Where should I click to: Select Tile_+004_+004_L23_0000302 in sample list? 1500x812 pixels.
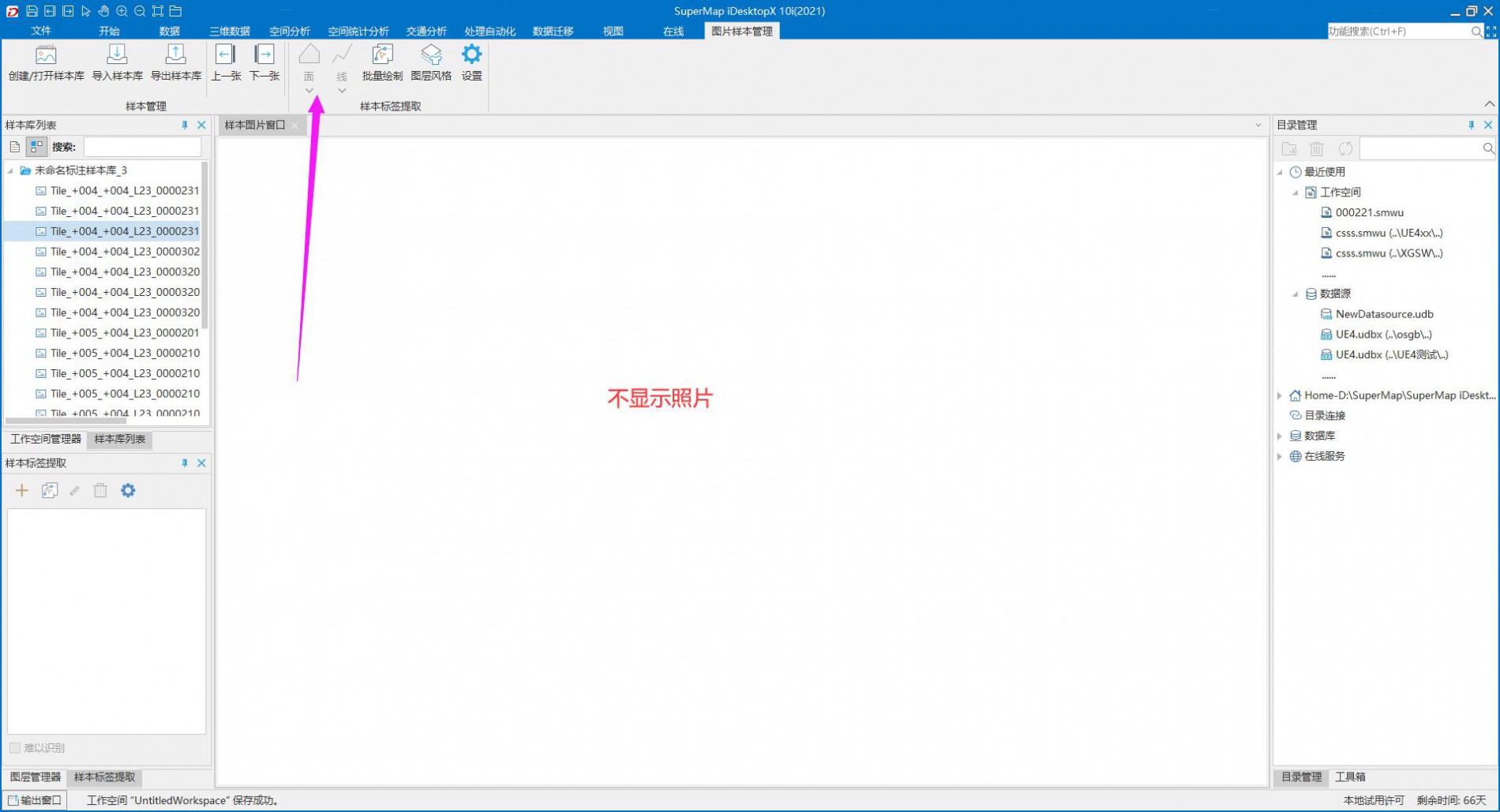coord(117,252)
